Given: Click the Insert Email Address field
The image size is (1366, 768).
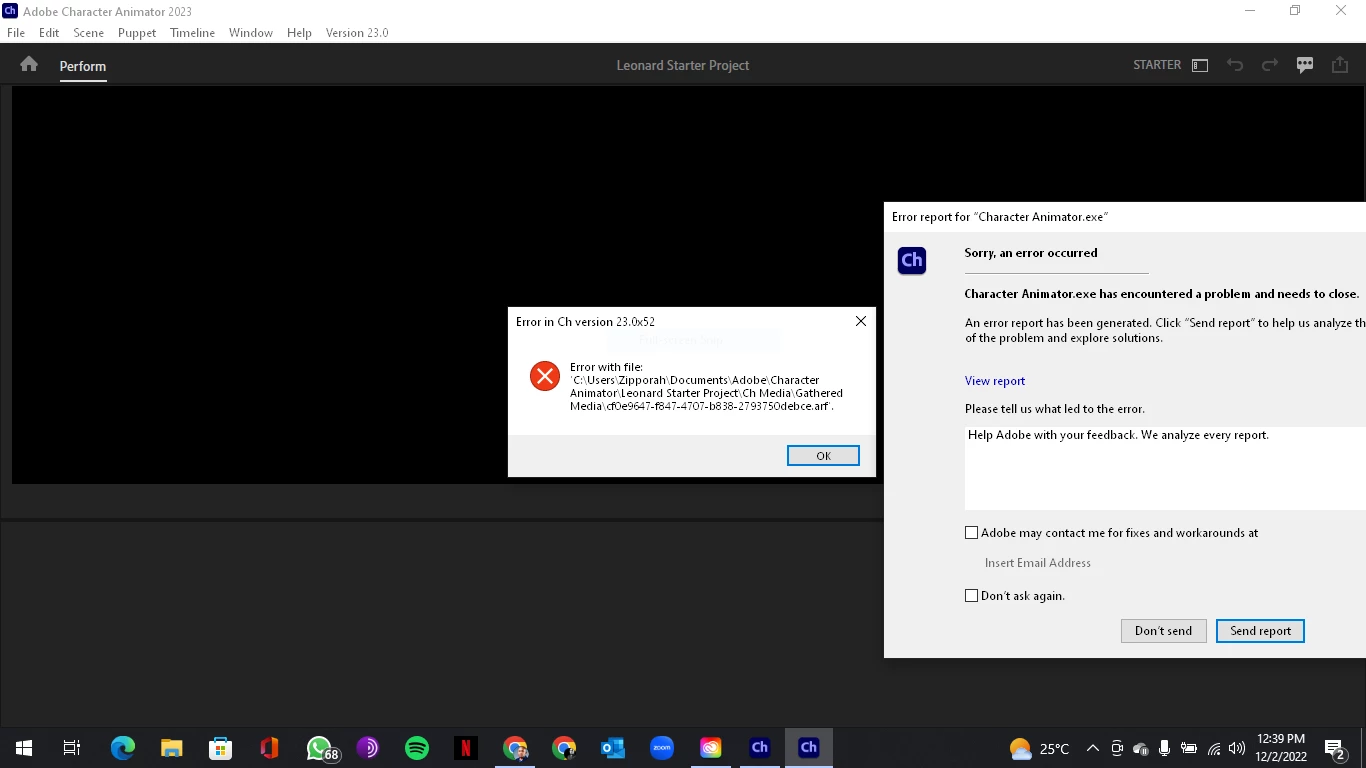Looking at the screenshot, I should (1038, 563).
